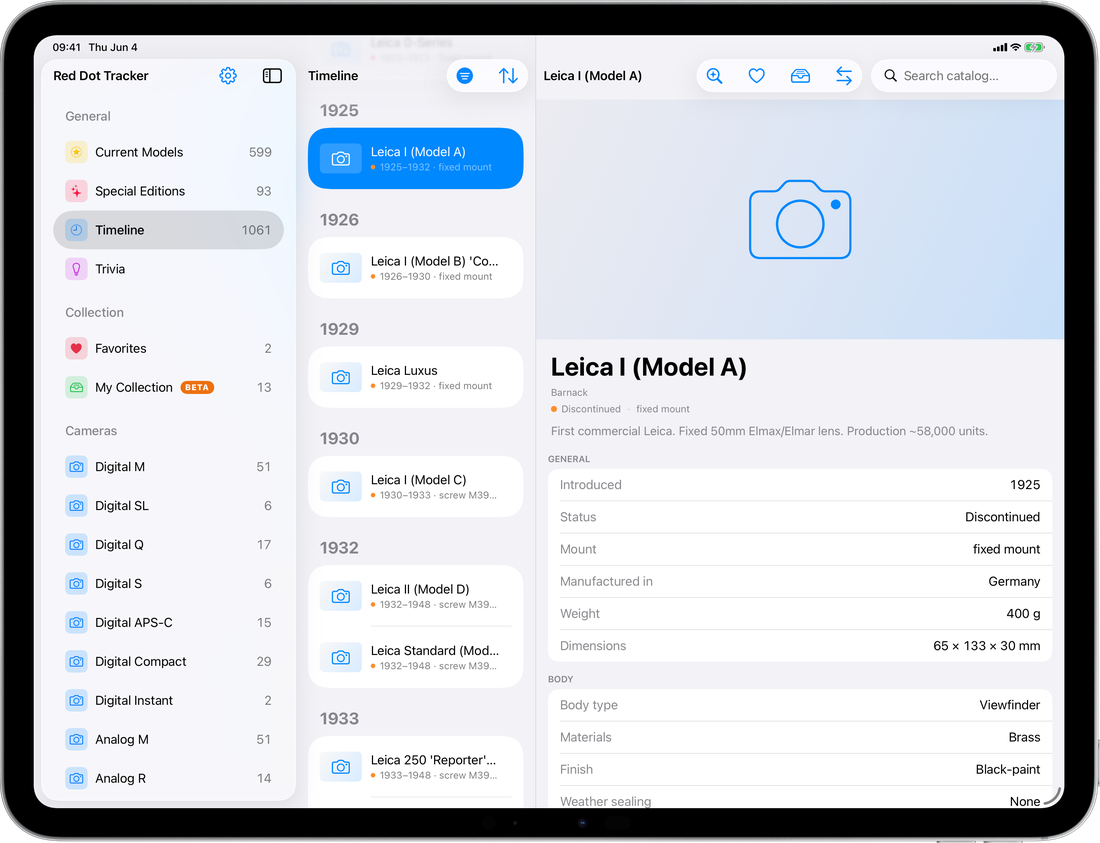Screen dimensions: 1100x843
Task: Click the My Collection tray icon
Action: [x=76, y=387]
